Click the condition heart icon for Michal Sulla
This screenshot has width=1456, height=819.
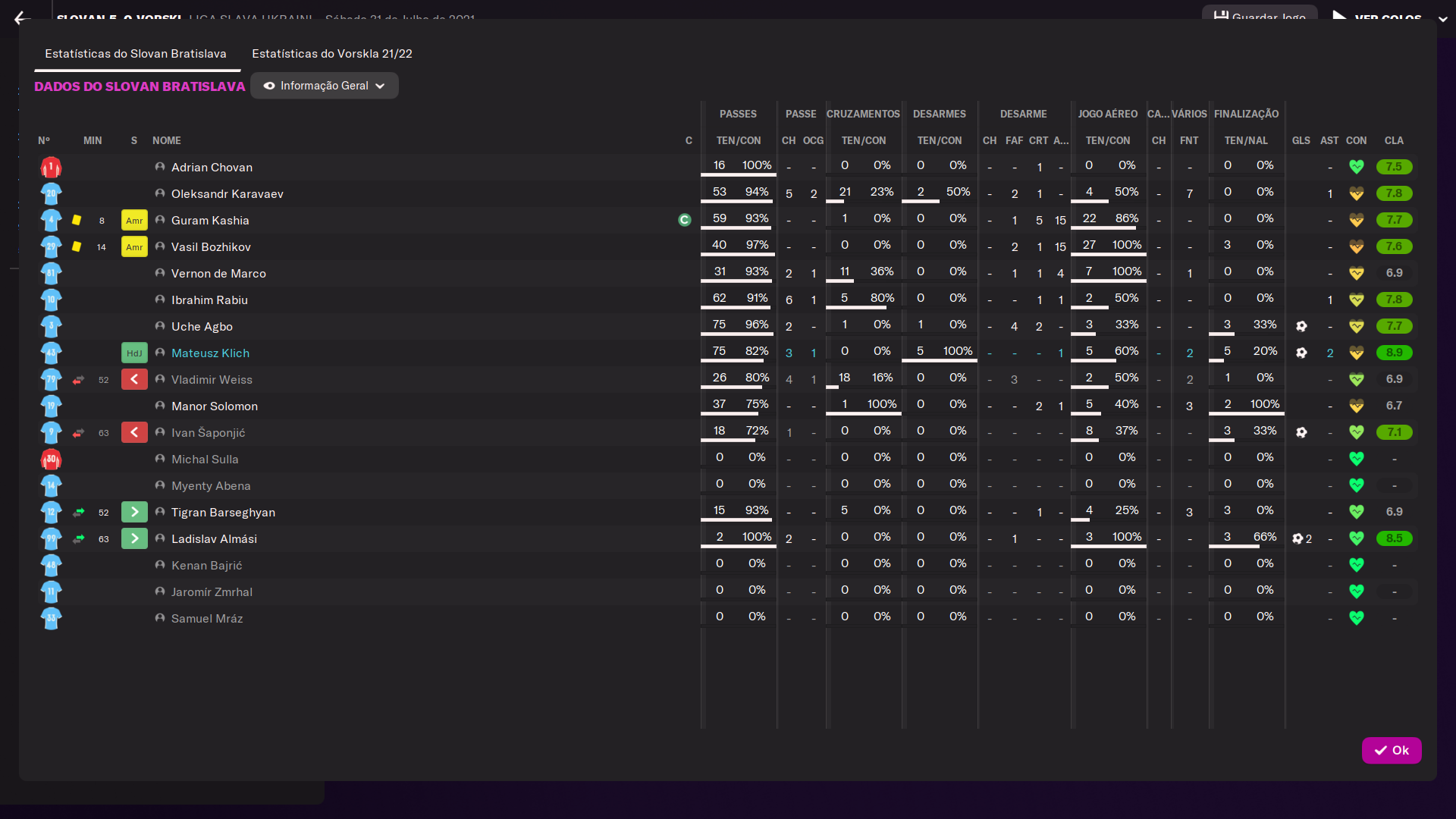click(x=1357, y=459)
